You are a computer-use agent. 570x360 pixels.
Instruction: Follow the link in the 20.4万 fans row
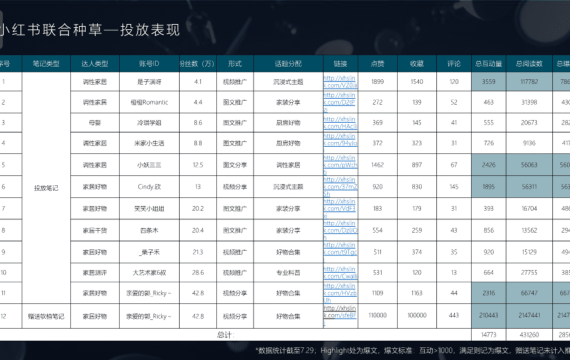pyautogui.click(x=340, y=230)
